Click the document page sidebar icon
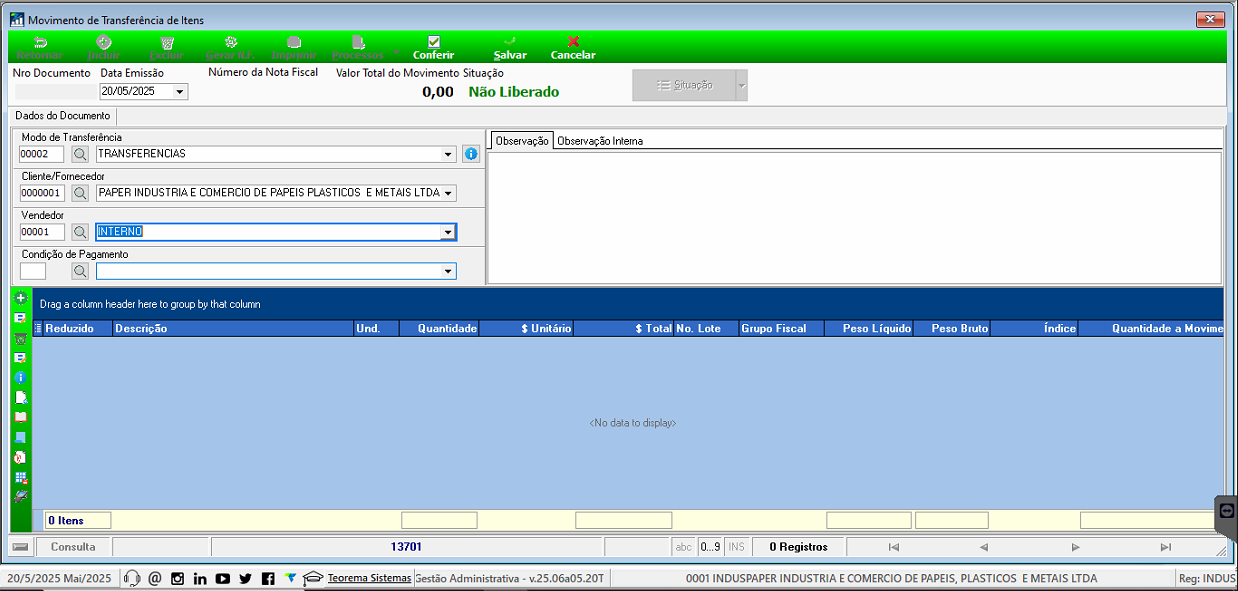This screenshot has width=1238, height=591. [x=20, y=398]
